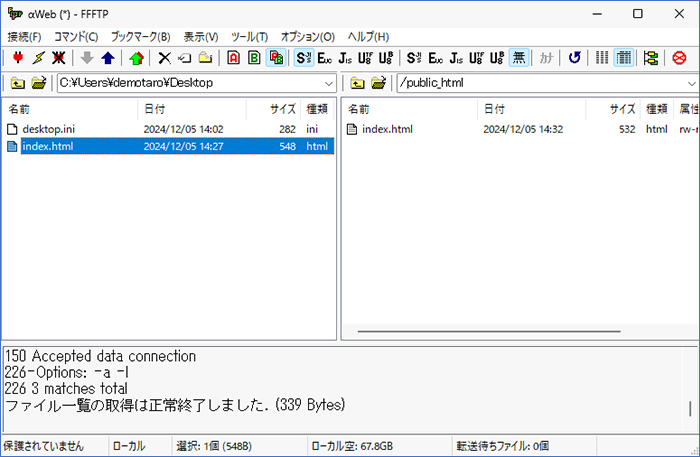Click the Refresh file list icon
Viewport: 700px width, 457px height.
(574, 58)
